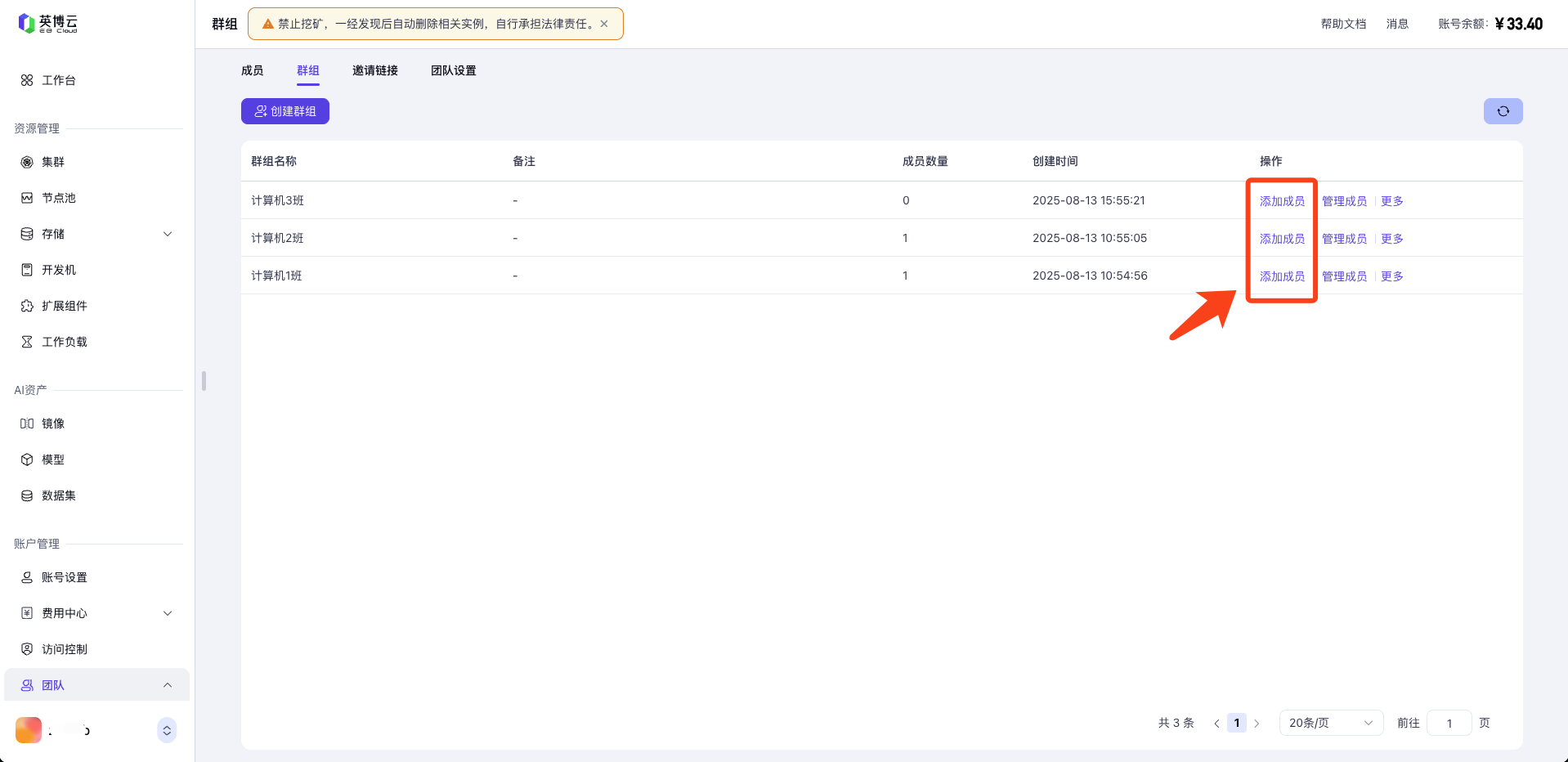Click the 镜像 image icon
The height and width of the screenshot is (762, 1568).
(27, 424)
